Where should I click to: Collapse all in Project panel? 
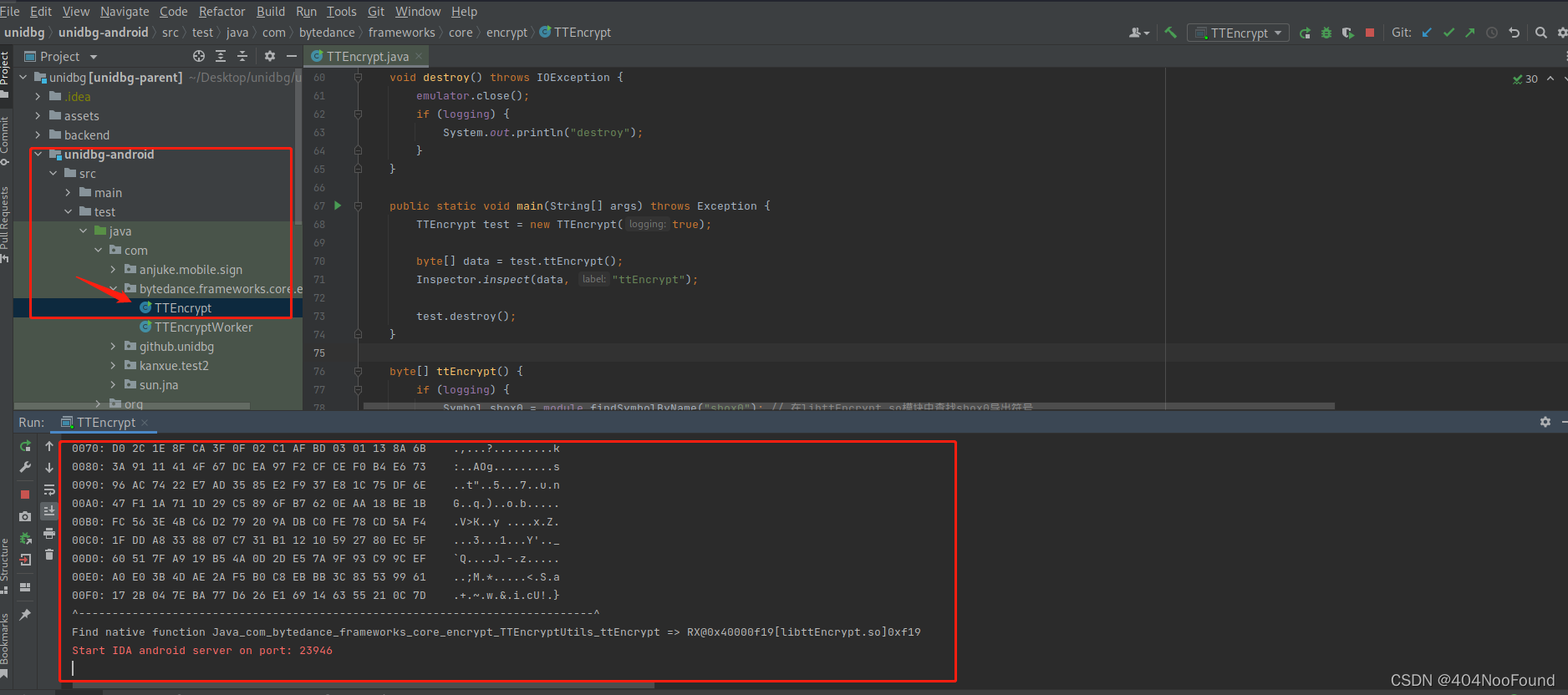coord(242,56)
